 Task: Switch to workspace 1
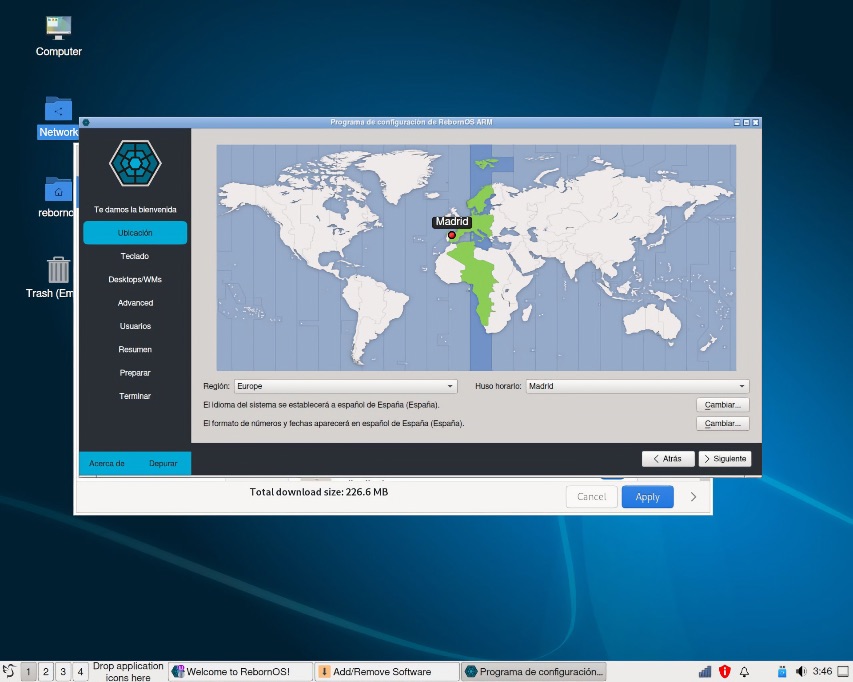(x=28, y=672)
